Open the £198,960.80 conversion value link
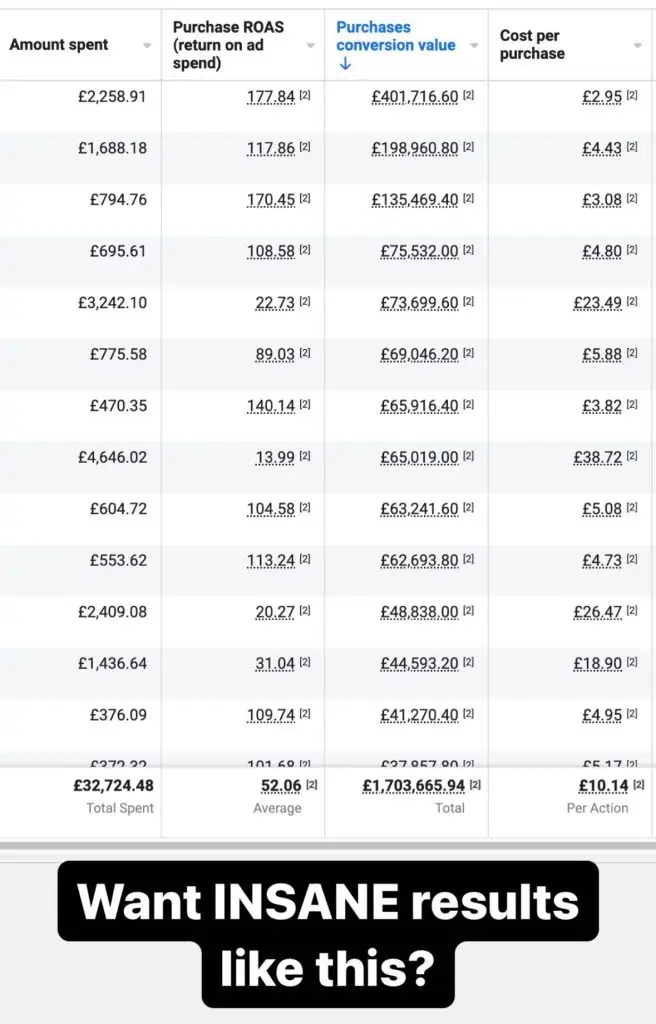This screenshot has width=656, height=1024. pos(415,148)
